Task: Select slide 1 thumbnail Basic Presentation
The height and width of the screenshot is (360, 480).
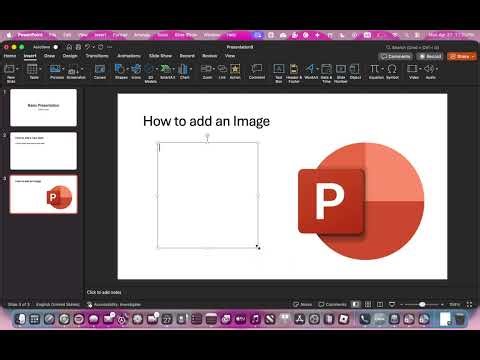Action: (43, 108)
